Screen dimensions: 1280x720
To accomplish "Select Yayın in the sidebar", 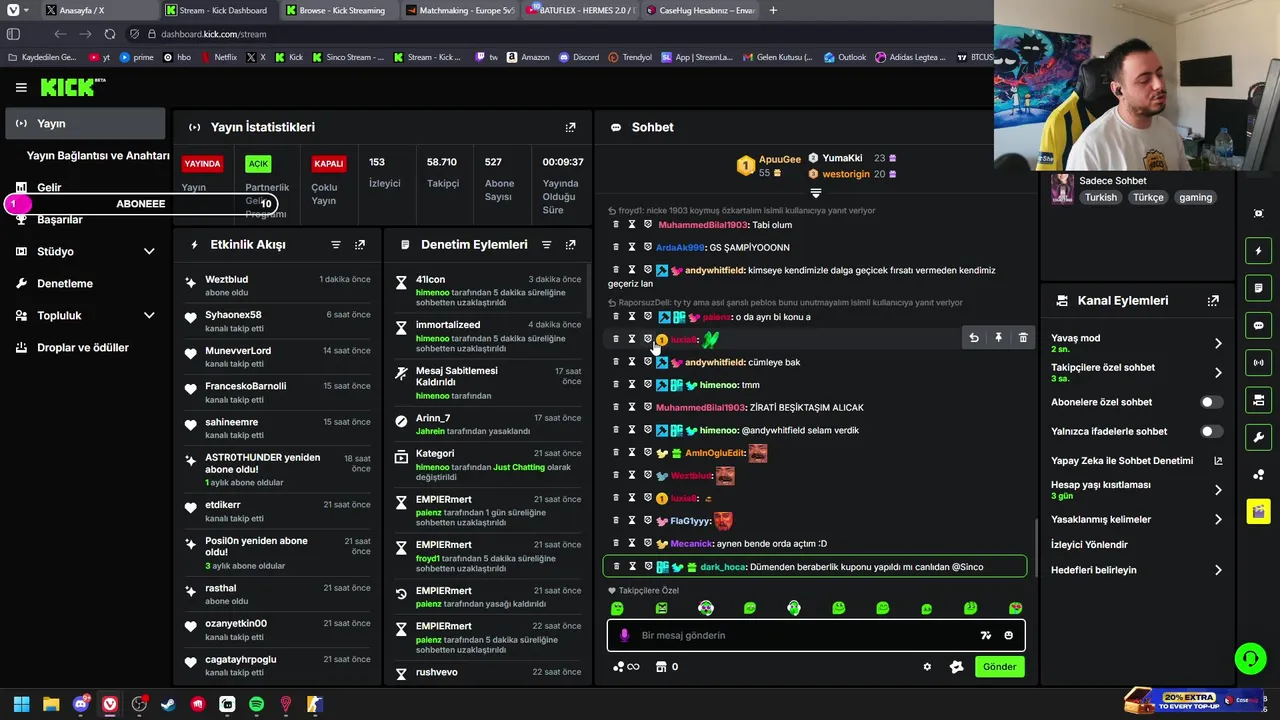I will click(85, 123).
